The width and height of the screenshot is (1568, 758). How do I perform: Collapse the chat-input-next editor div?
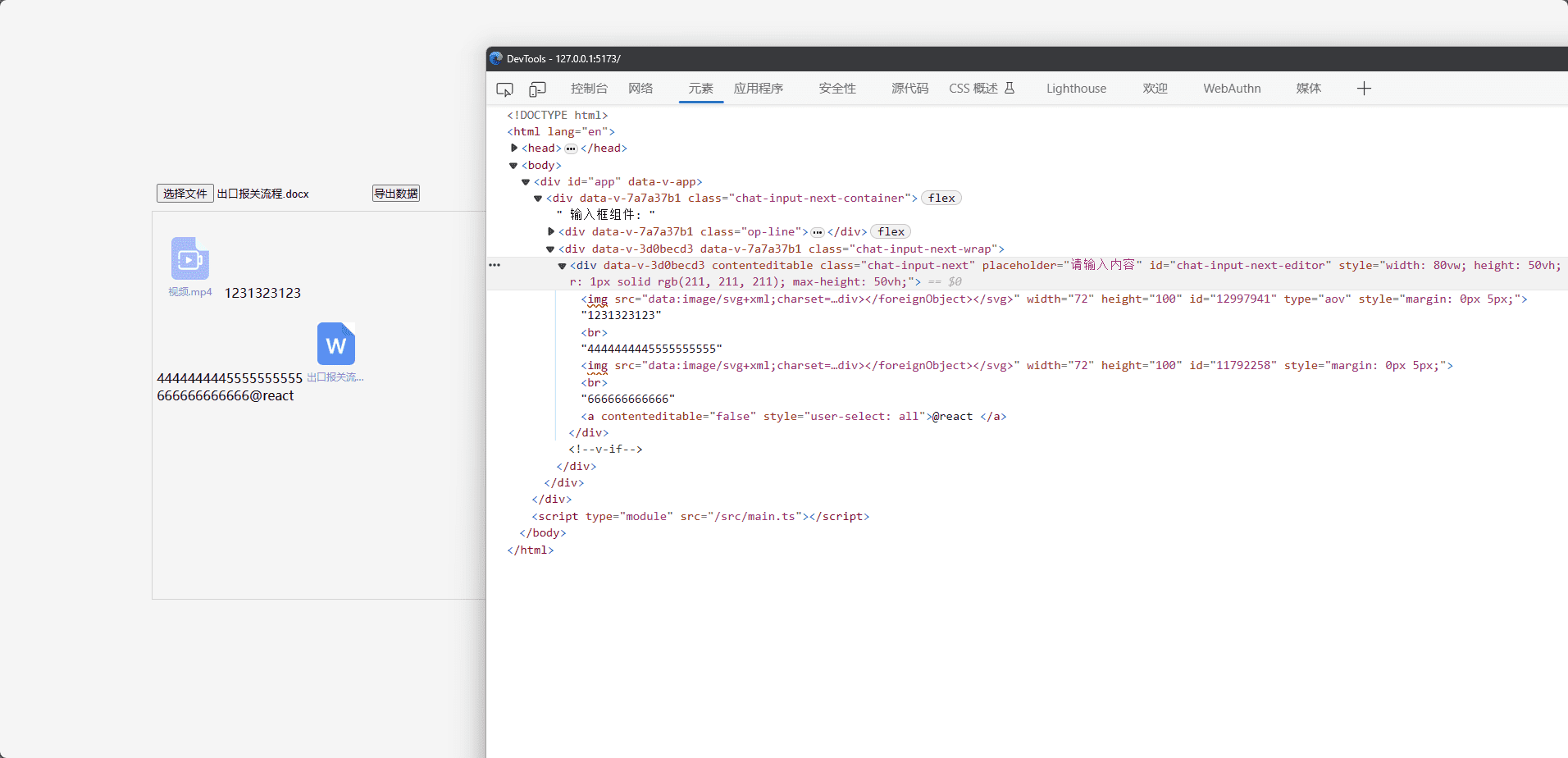(562, 266)
